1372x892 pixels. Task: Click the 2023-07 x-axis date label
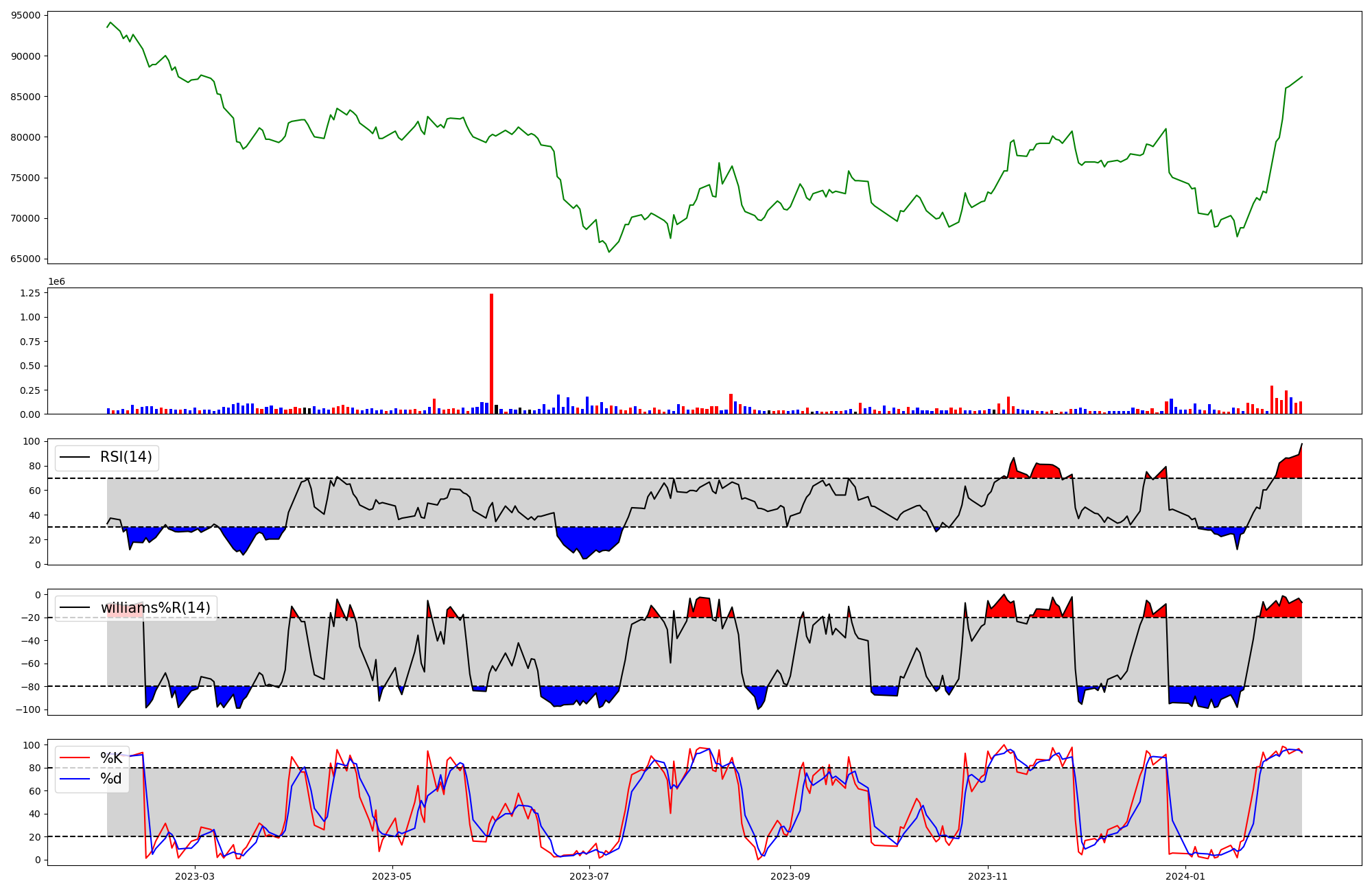pos(589,876)
